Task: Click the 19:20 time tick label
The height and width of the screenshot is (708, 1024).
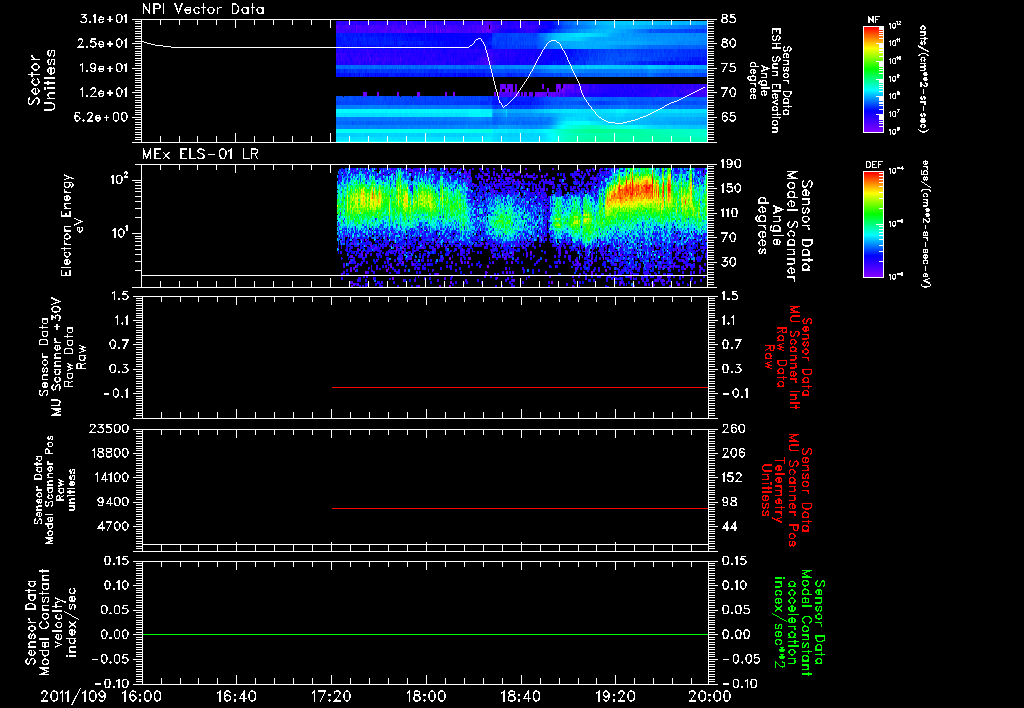Action: coord(615,696)
